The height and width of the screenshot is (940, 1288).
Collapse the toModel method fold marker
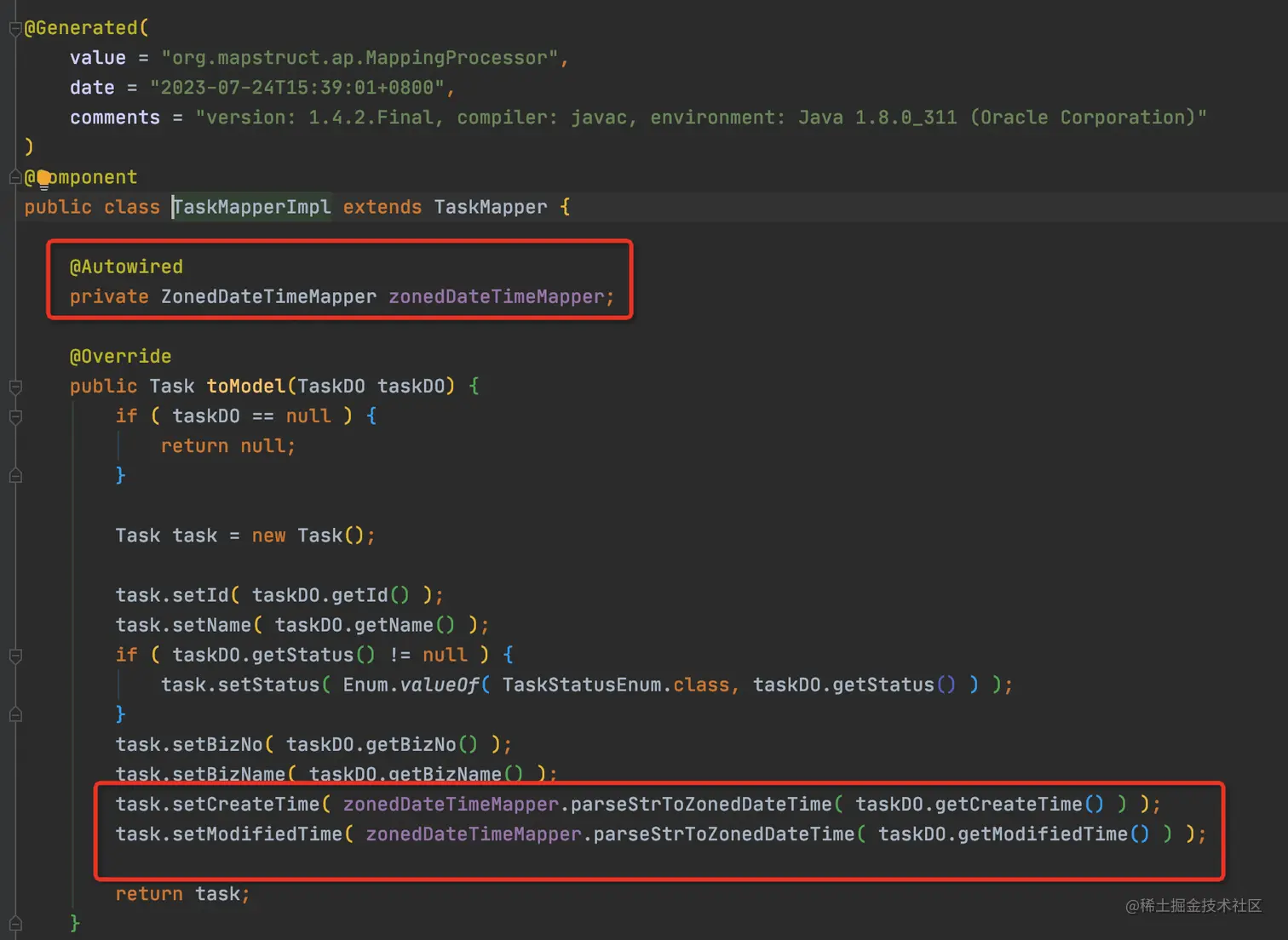14,387
